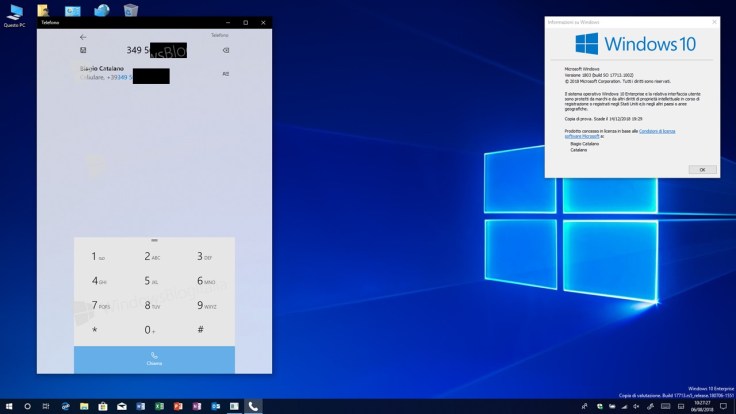Click the backspace icon beside the number
Viewport: 736px width, 414px height.
[x=225, y=50]
